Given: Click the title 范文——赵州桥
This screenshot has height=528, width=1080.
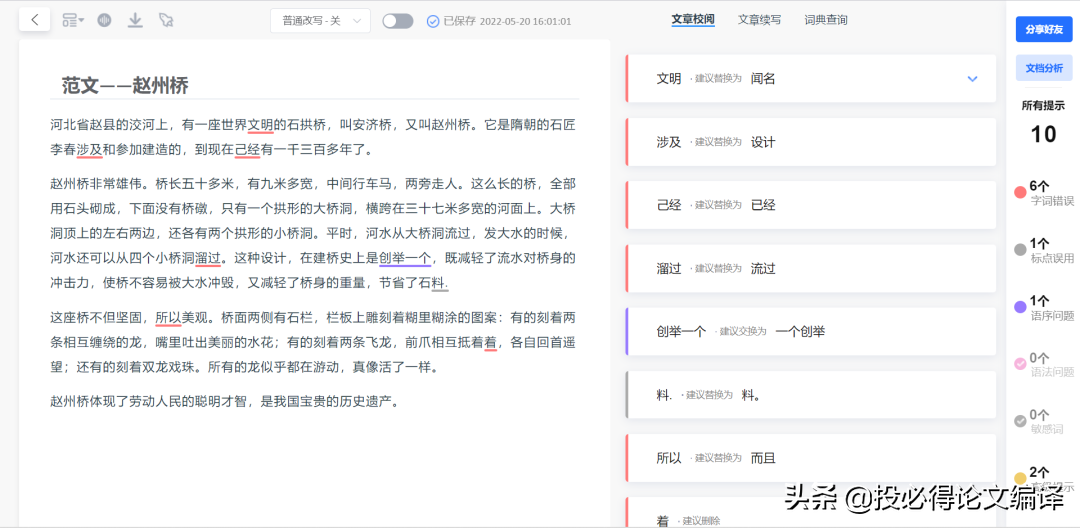Looking at the screenshot, I should tap(125, 85).
